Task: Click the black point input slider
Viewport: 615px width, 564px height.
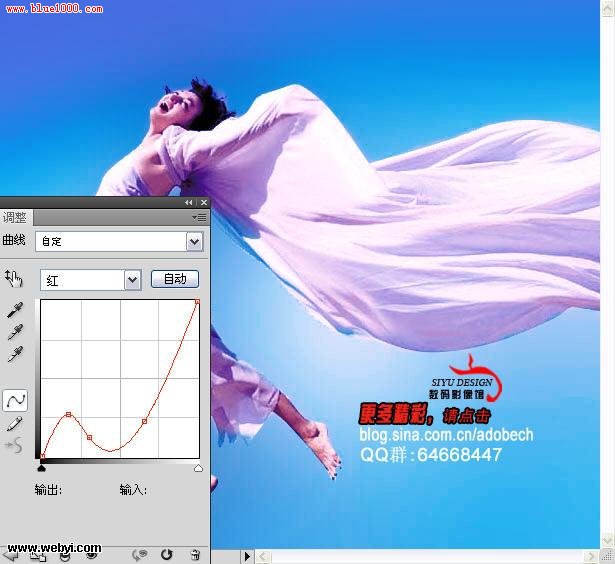Action: [42, 468]
